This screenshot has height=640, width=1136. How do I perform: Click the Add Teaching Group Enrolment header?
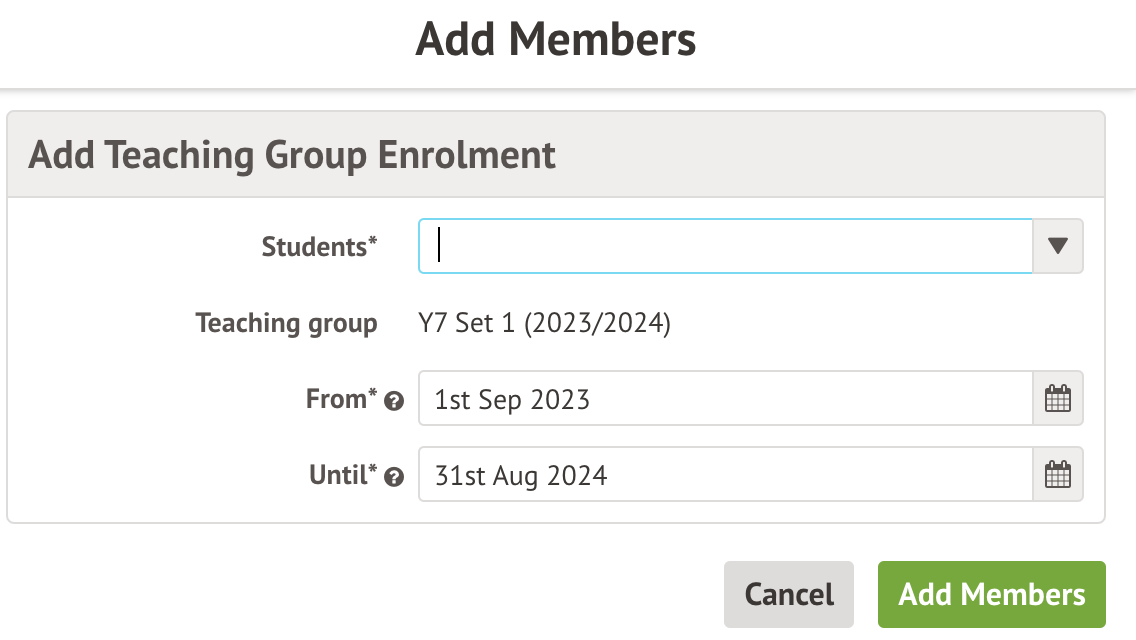point(292,156)
